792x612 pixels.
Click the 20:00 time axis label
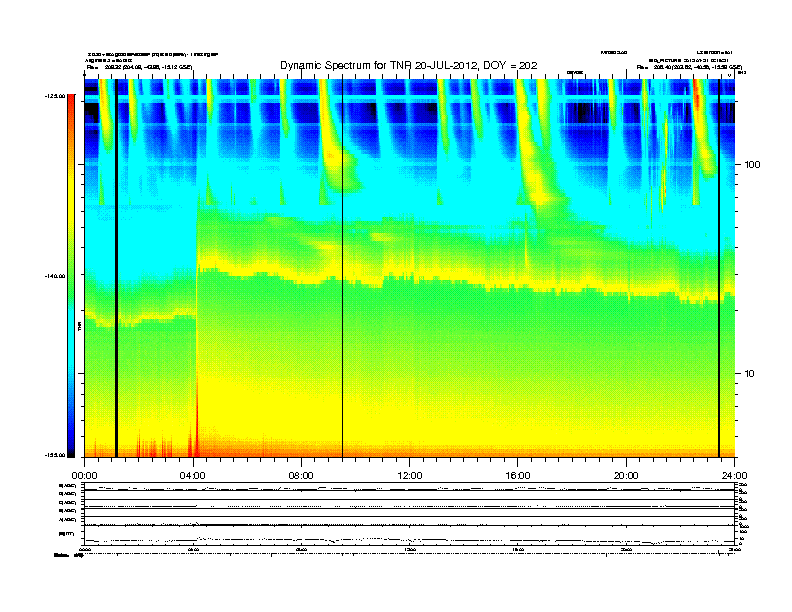tap(626, 476)
